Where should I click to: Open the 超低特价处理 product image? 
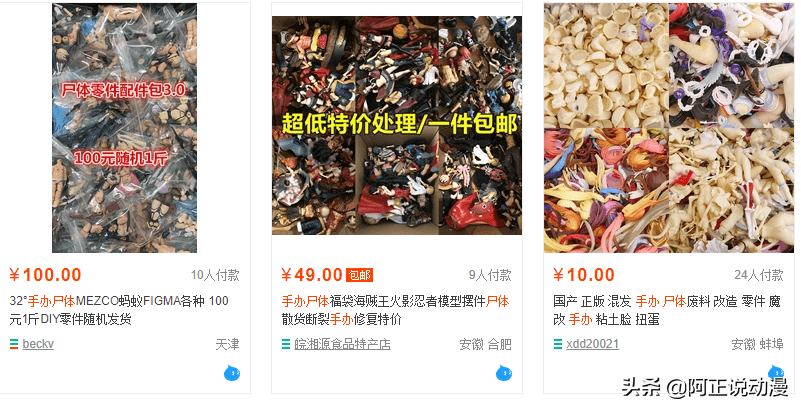[x=397, y=126]
